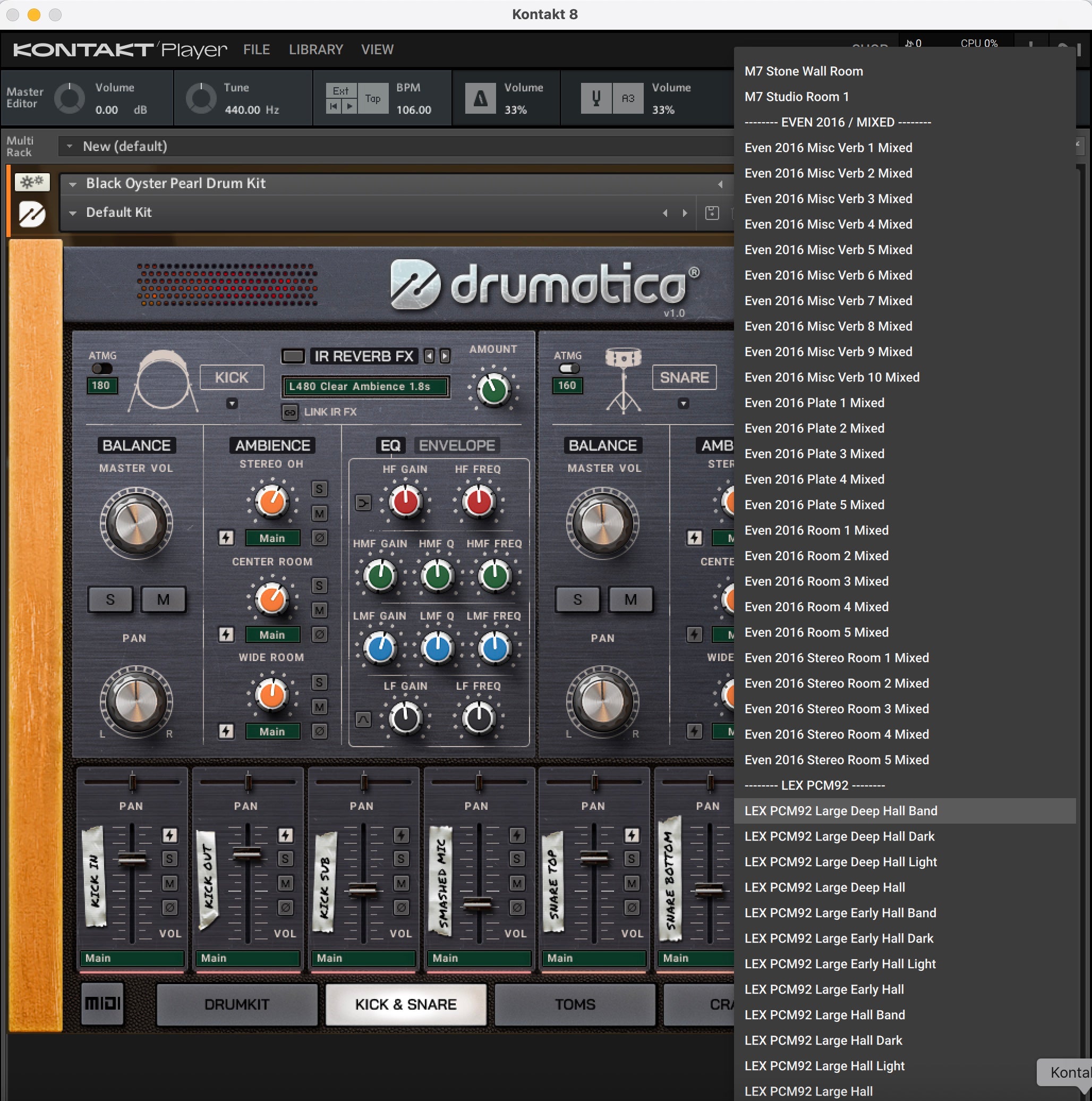Go to next snapshot of Default Kit

pos(685,213)
